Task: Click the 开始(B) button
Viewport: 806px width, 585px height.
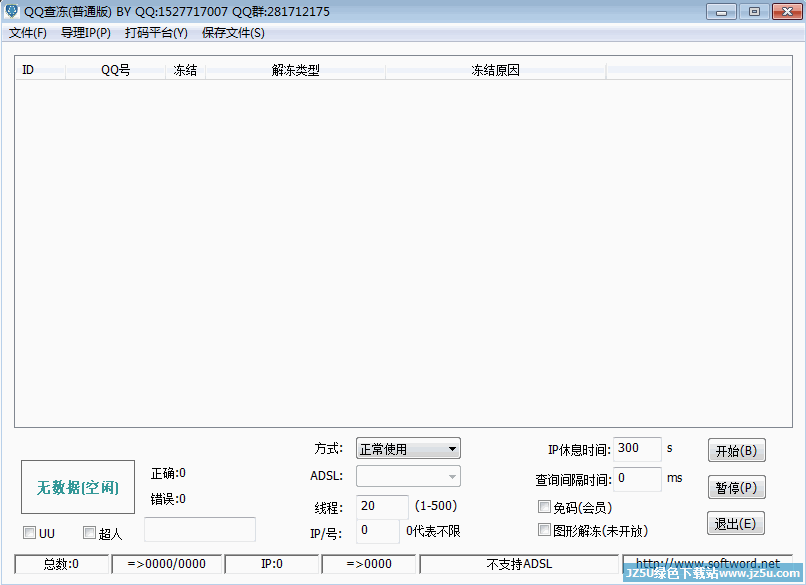Action: 737,451
